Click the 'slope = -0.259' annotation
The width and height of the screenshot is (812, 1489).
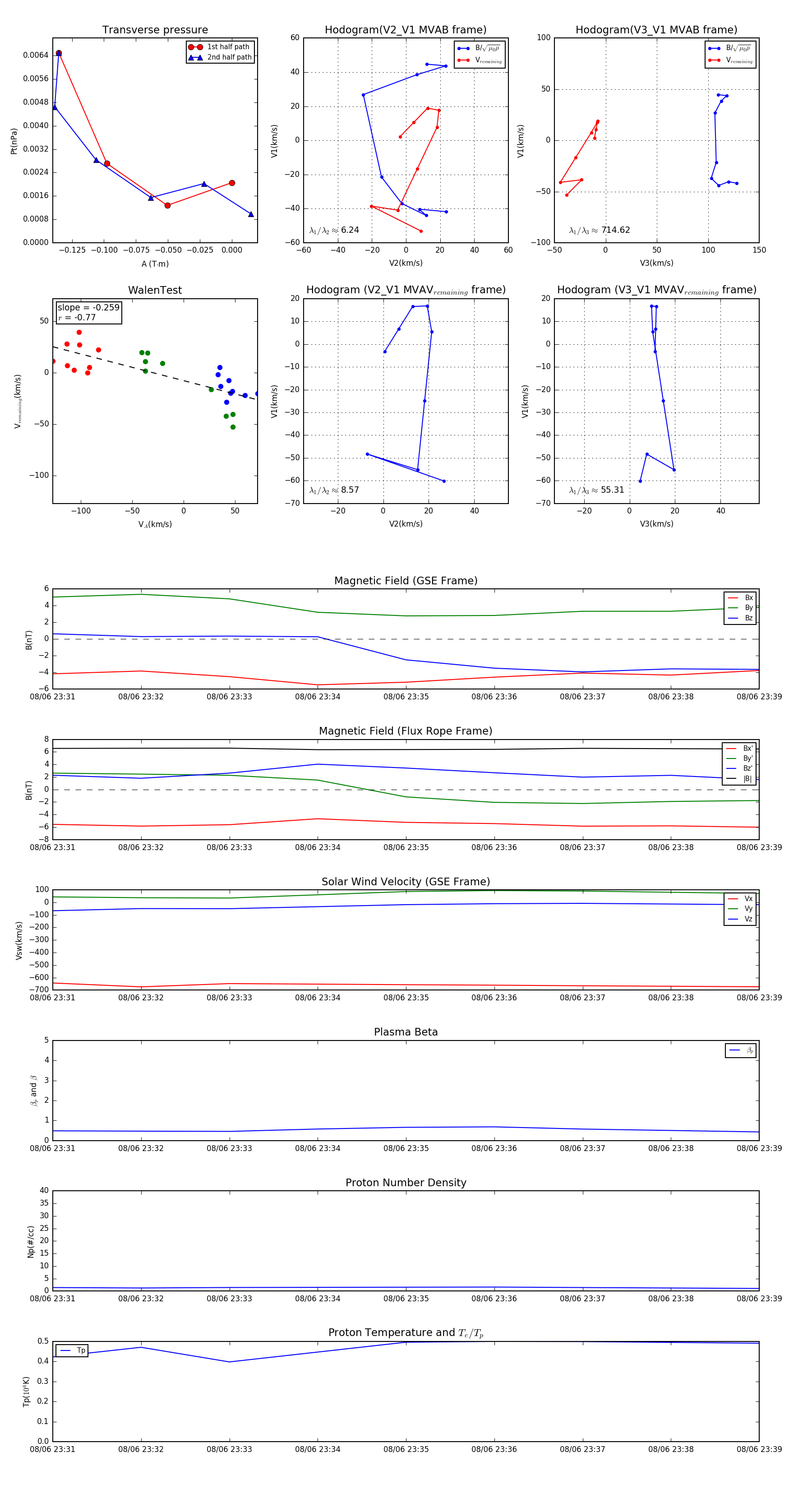pos(88,308)
